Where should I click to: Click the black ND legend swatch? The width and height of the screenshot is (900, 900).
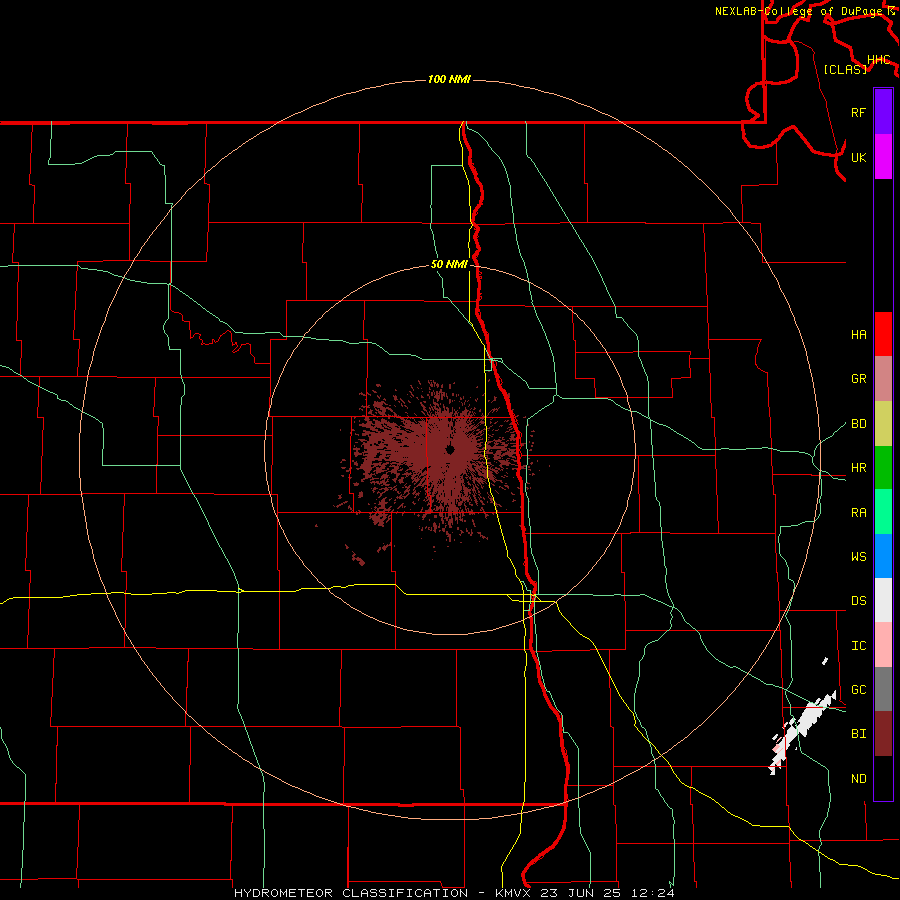pos(883,778)
